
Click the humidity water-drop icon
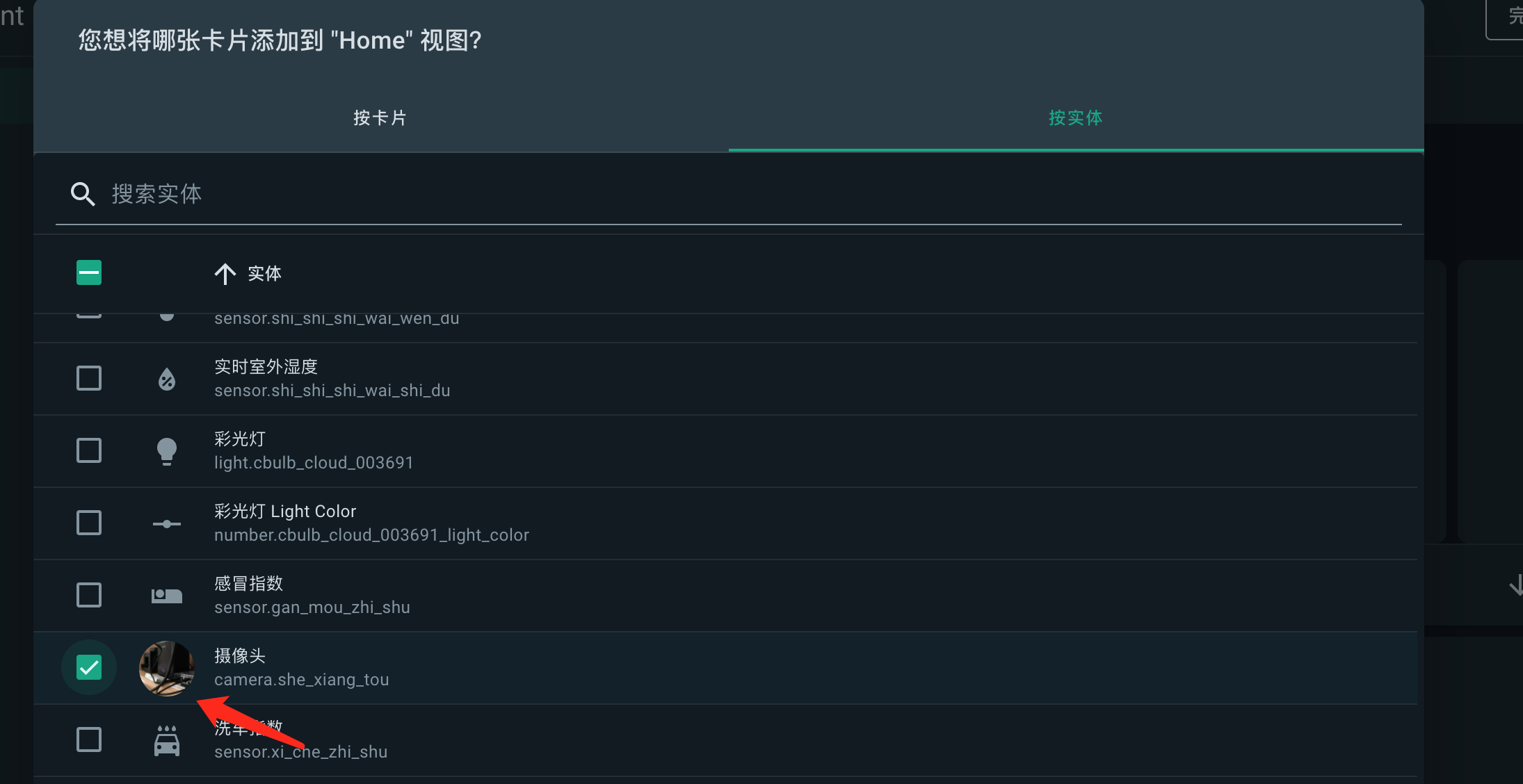167,379
